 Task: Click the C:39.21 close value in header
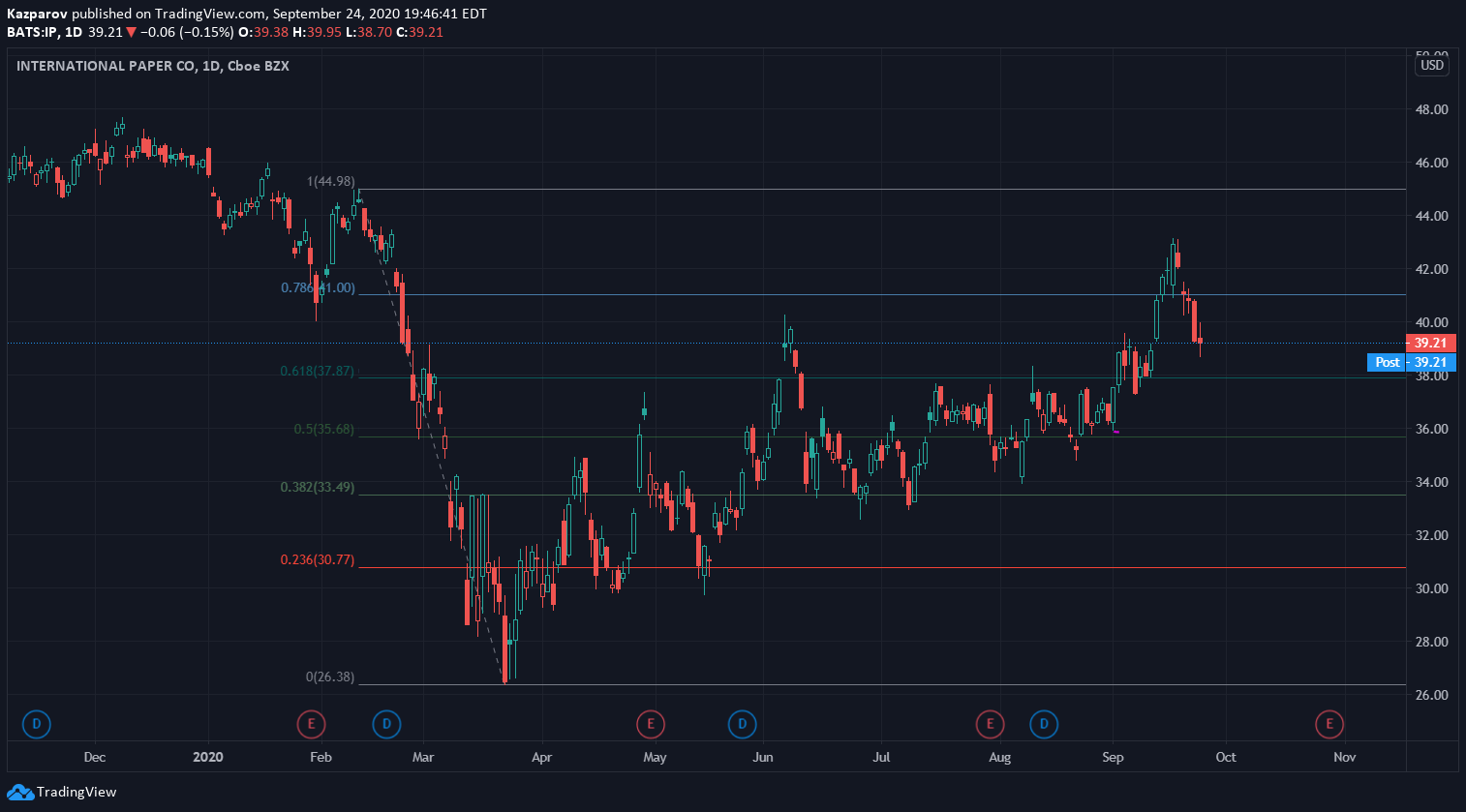pyautogui.click(x=419, y=32)
